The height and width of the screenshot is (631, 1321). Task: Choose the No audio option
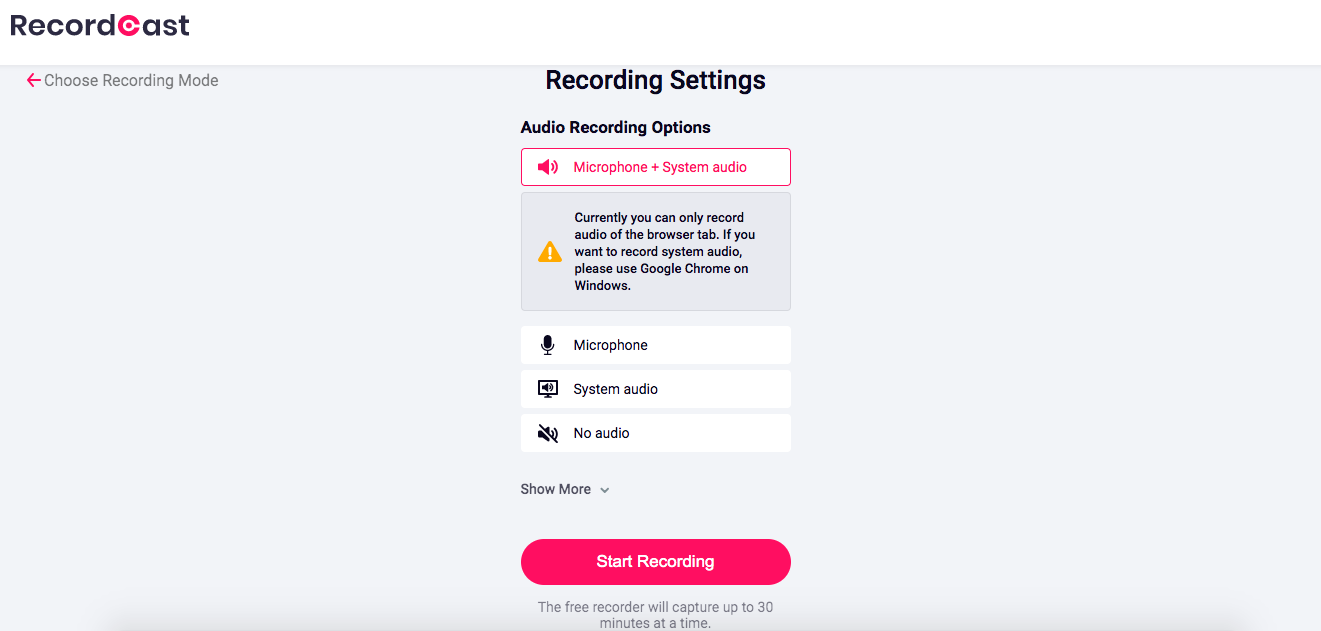656,433
